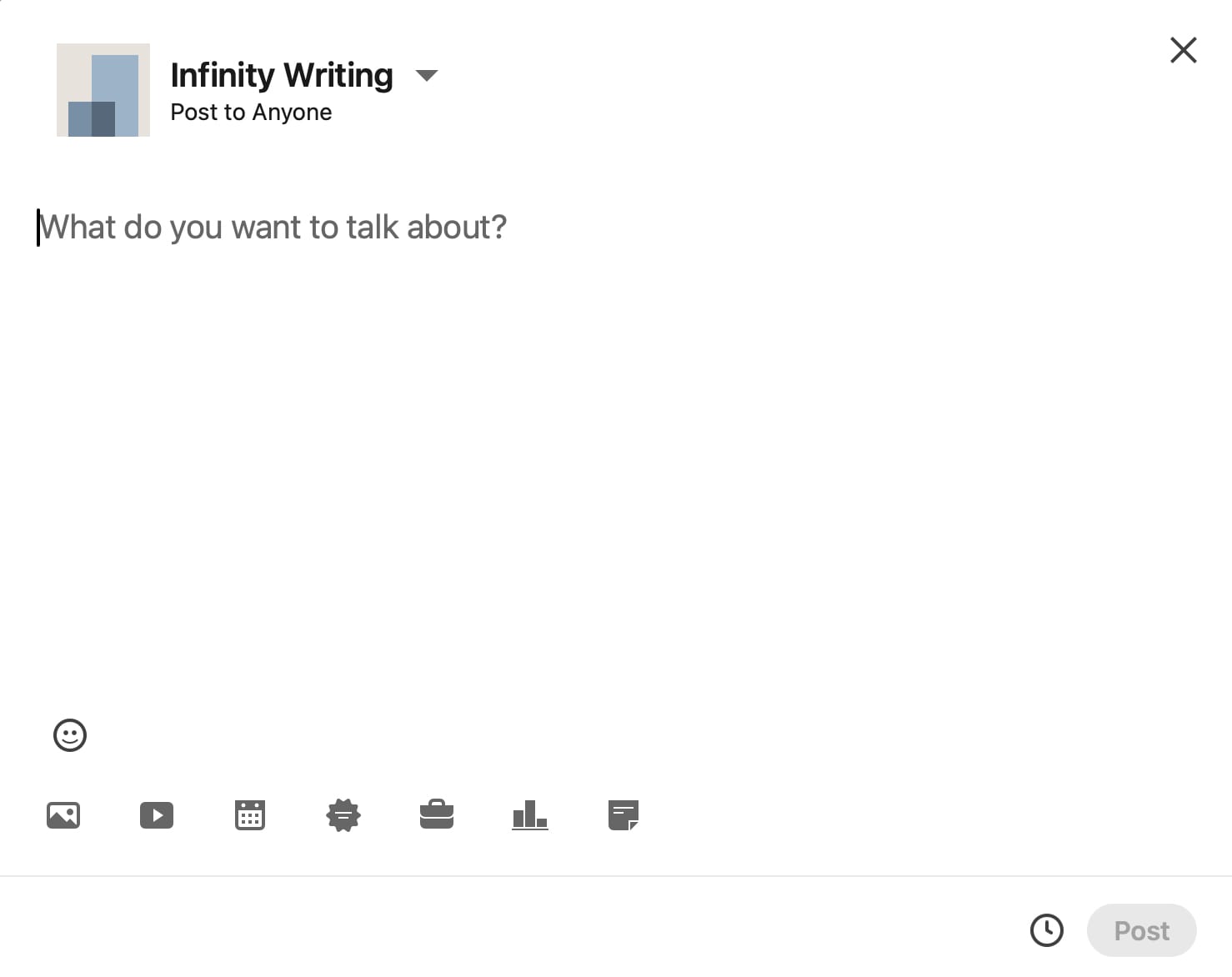Screen dimensions: 1232x977
Task: Click the word 'Anyone' under the author name
Action: pyautogui.click(x=292, y=112)
